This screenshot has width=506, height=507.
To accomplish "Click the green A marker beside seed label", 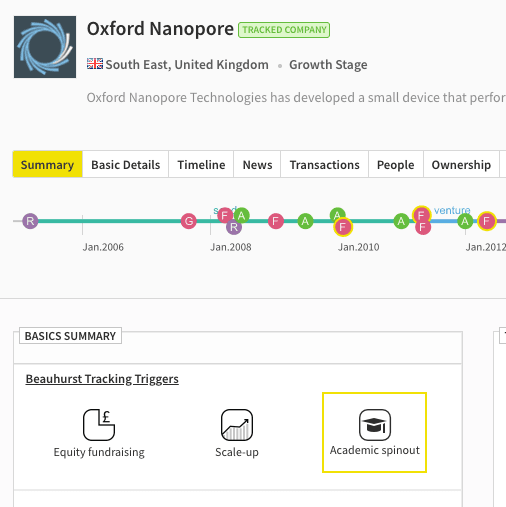I will [x=242, y=215].
